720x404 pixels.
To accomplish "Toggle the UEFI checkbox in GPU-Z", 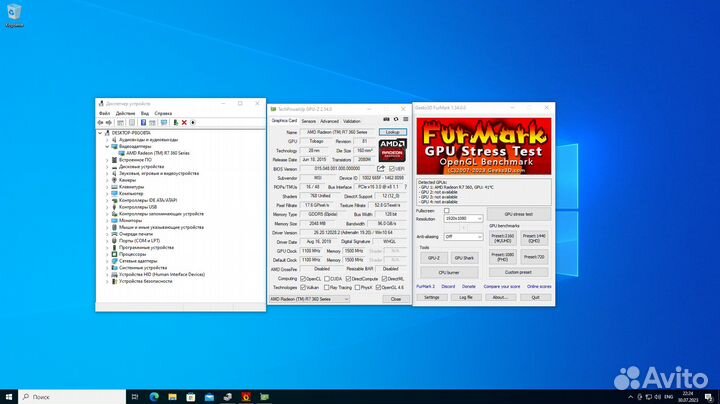I will 392,169.
